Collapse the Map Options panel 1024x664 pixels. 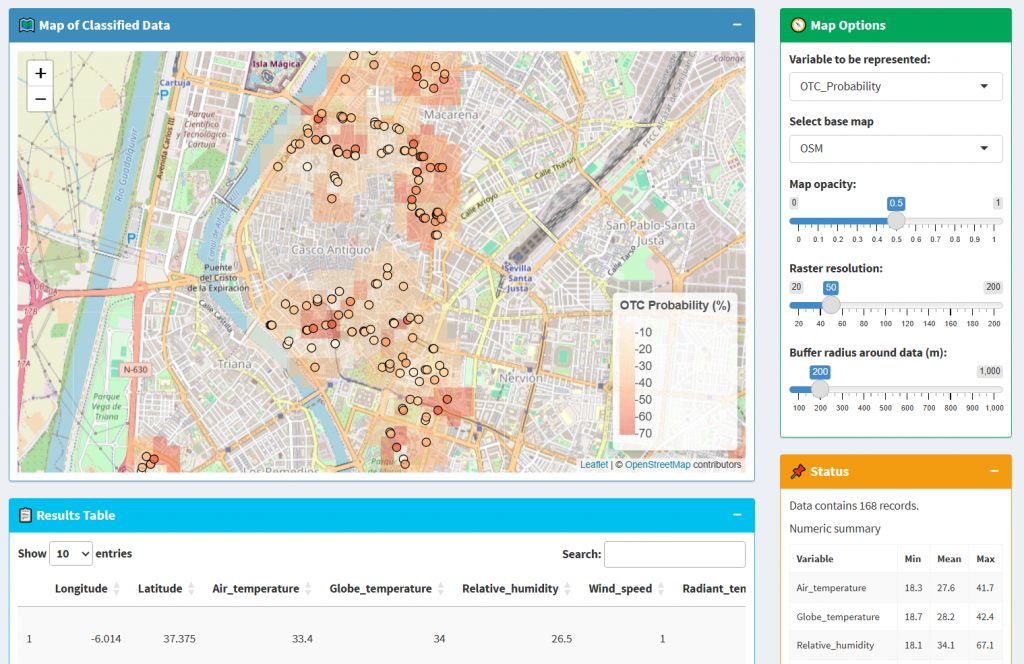[994, 25]
